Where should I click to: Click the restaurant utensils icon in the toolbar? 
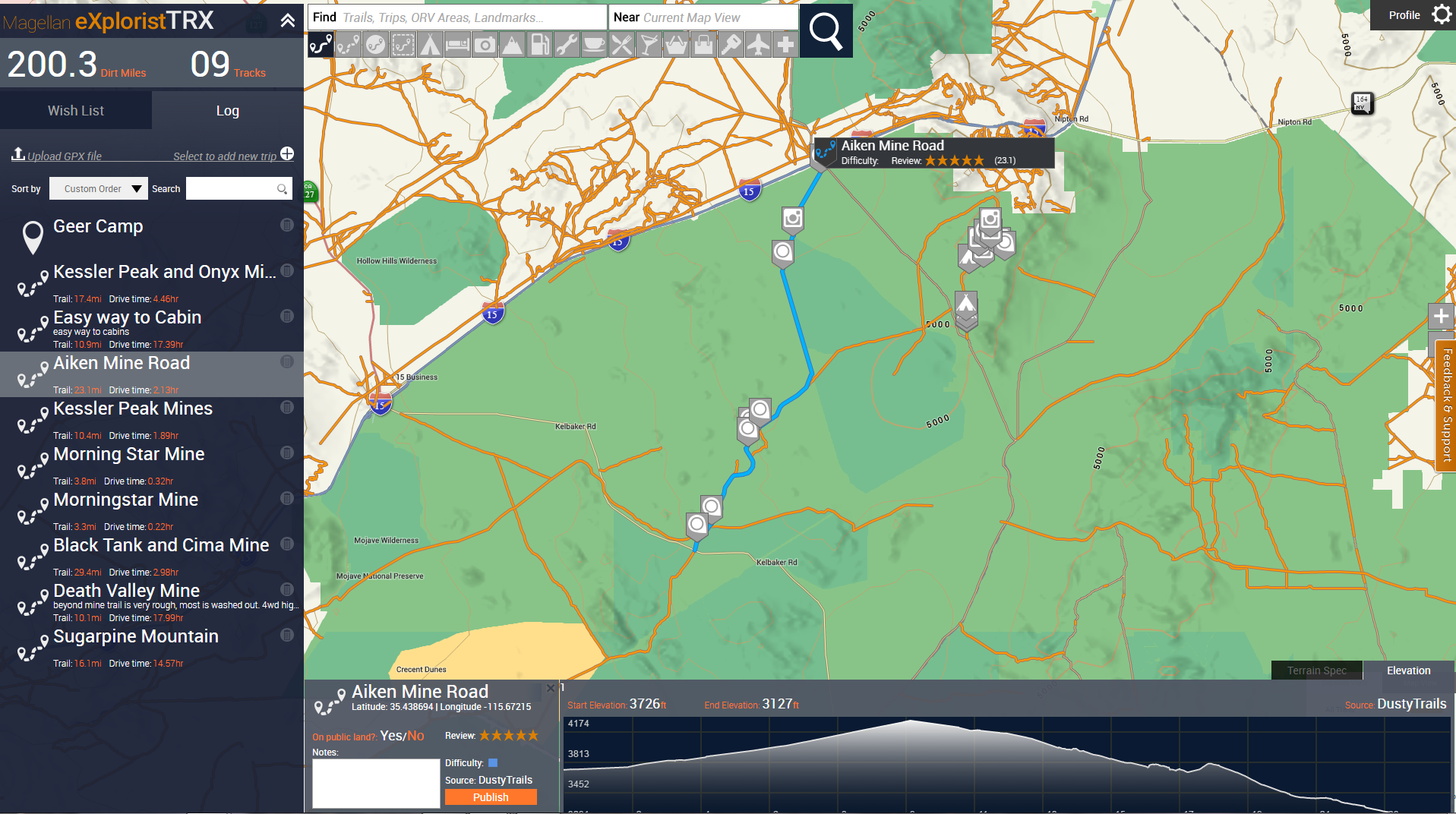621,44
